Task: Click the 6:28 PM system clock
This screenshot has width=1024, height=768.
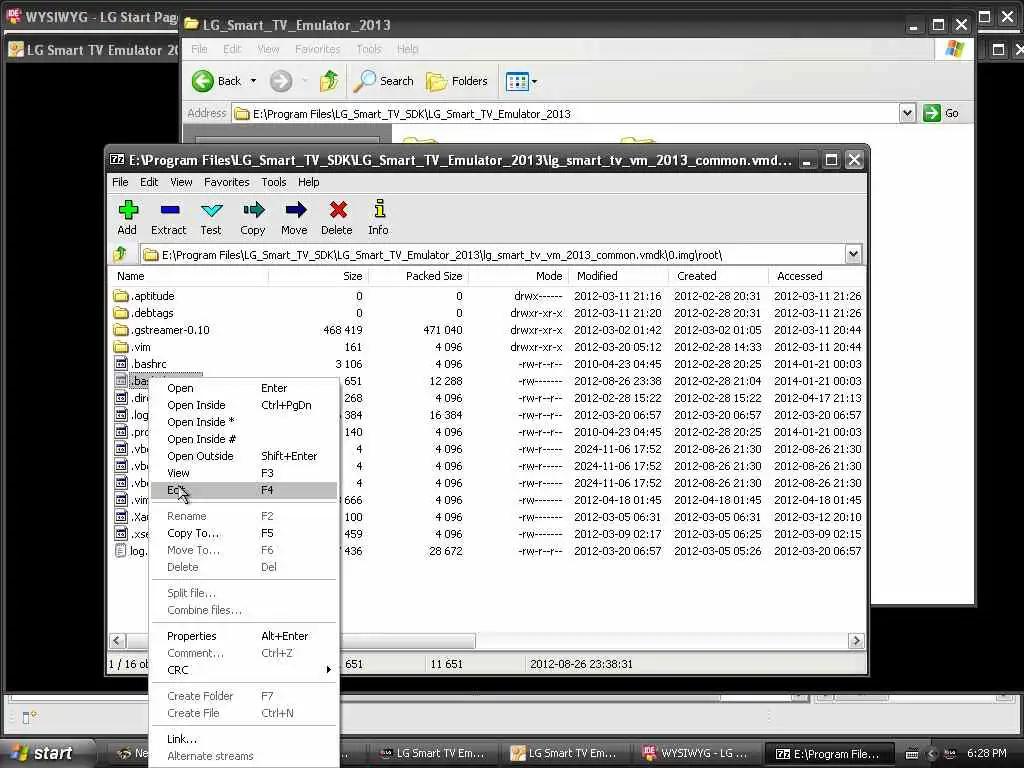Action: (x=986, y=753)
